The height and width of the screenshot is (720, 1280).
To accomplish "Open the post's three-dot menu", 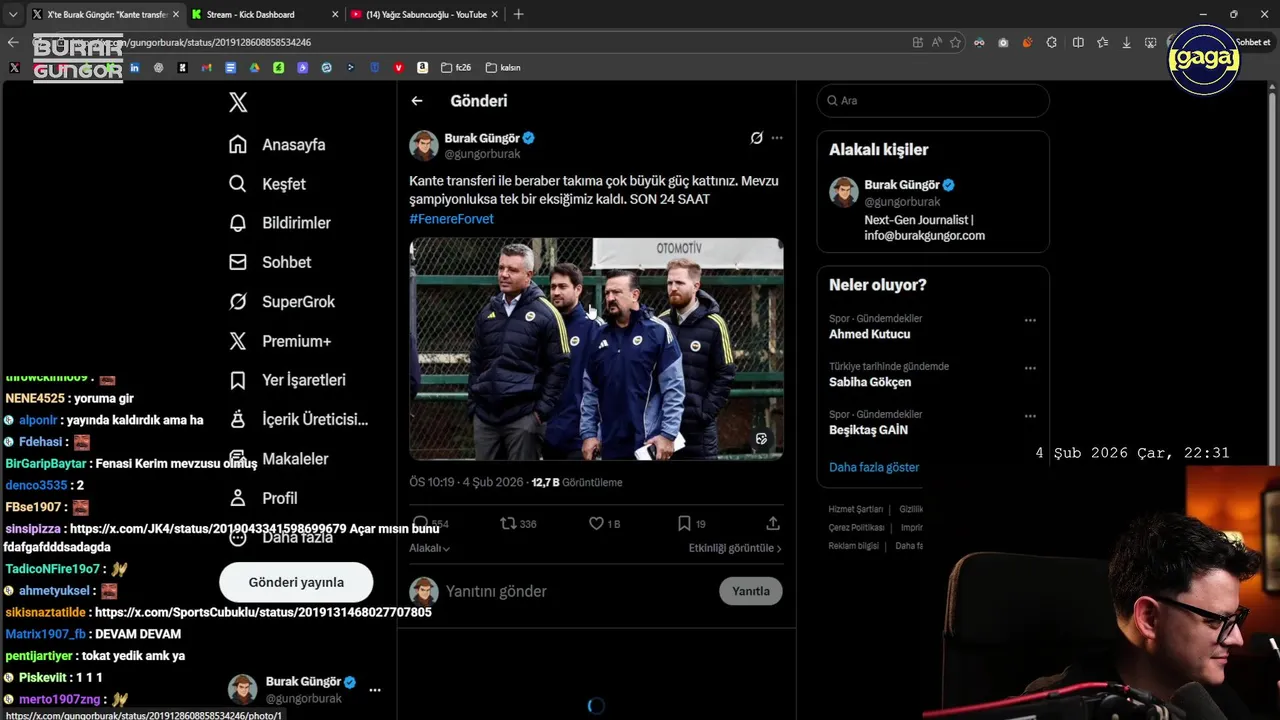I will (777, 138).
